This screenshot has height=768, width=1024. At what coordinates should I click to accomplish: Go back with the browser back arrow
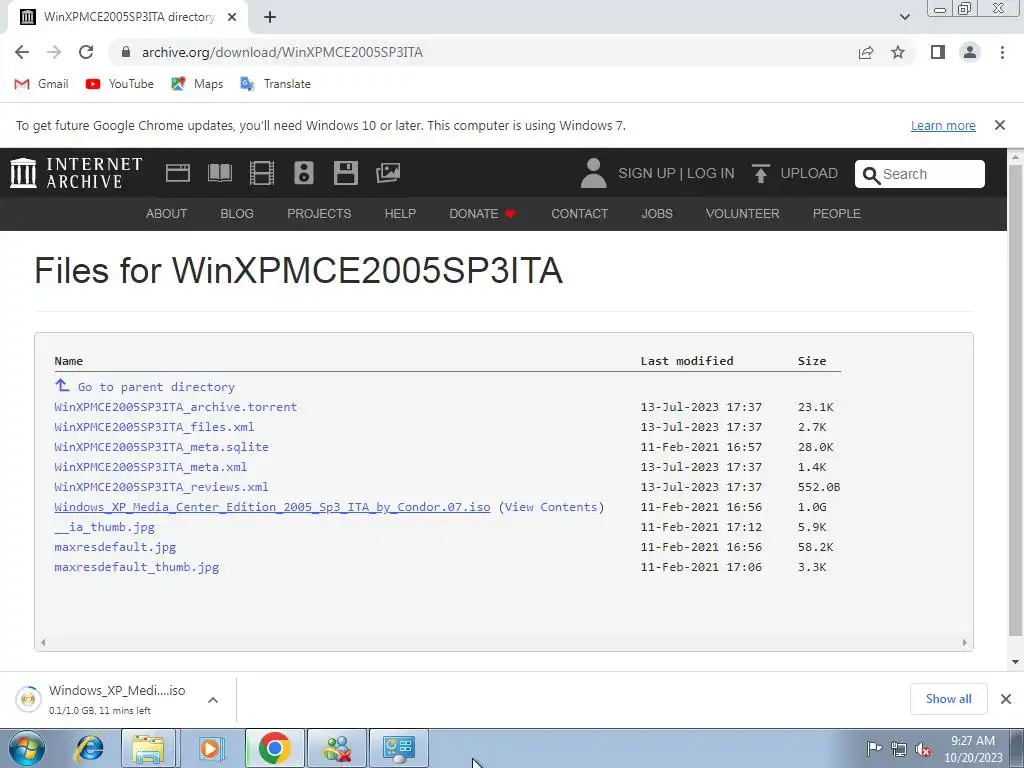point(22,52)
